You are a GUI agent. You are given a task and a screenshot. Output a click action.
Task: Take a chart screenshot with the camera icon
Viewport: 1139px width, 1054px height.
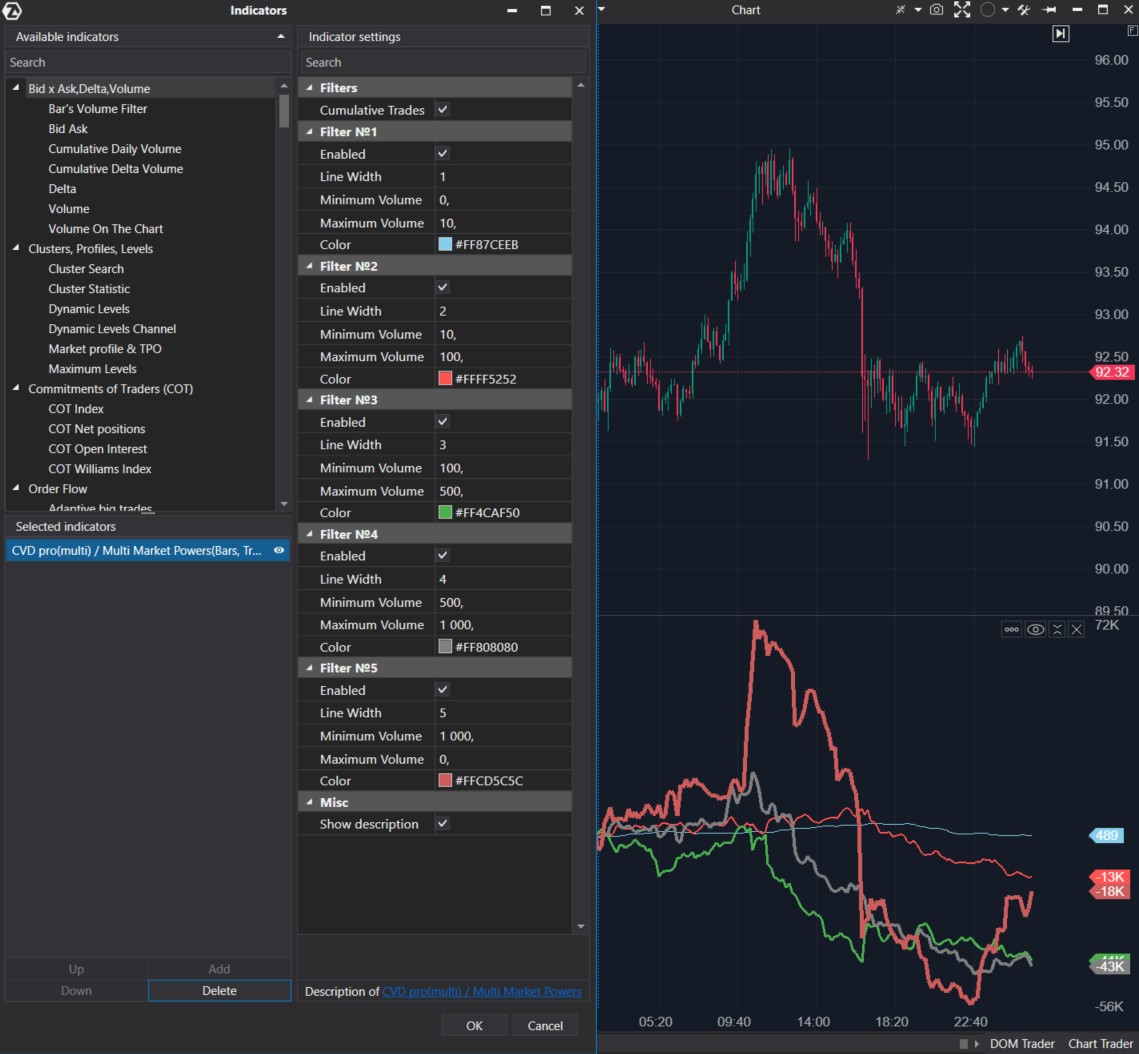tap(936, 10)
